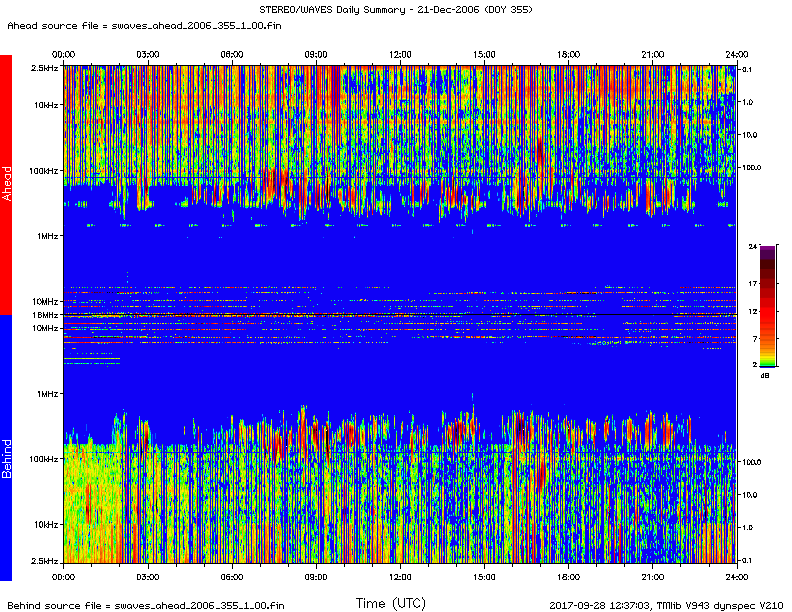792x612 pixels.
Task: Click the Behind panel's 15:00 time tick label
Action: tap(484, 577)
